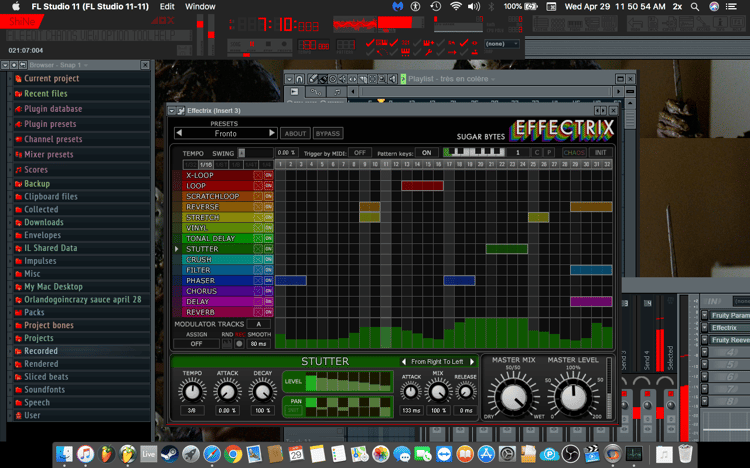Click the C copy pattern button
Image resolution: width=750 pixels, height=468 pixels.
pyautogui.click(x=537, y=153)
